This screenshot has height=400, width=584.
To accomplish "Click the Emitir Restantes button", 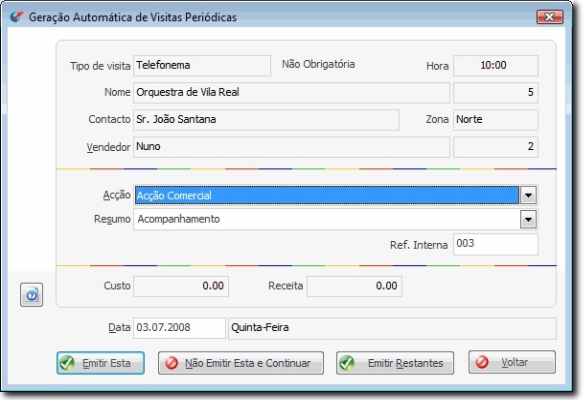I will 395,363.
